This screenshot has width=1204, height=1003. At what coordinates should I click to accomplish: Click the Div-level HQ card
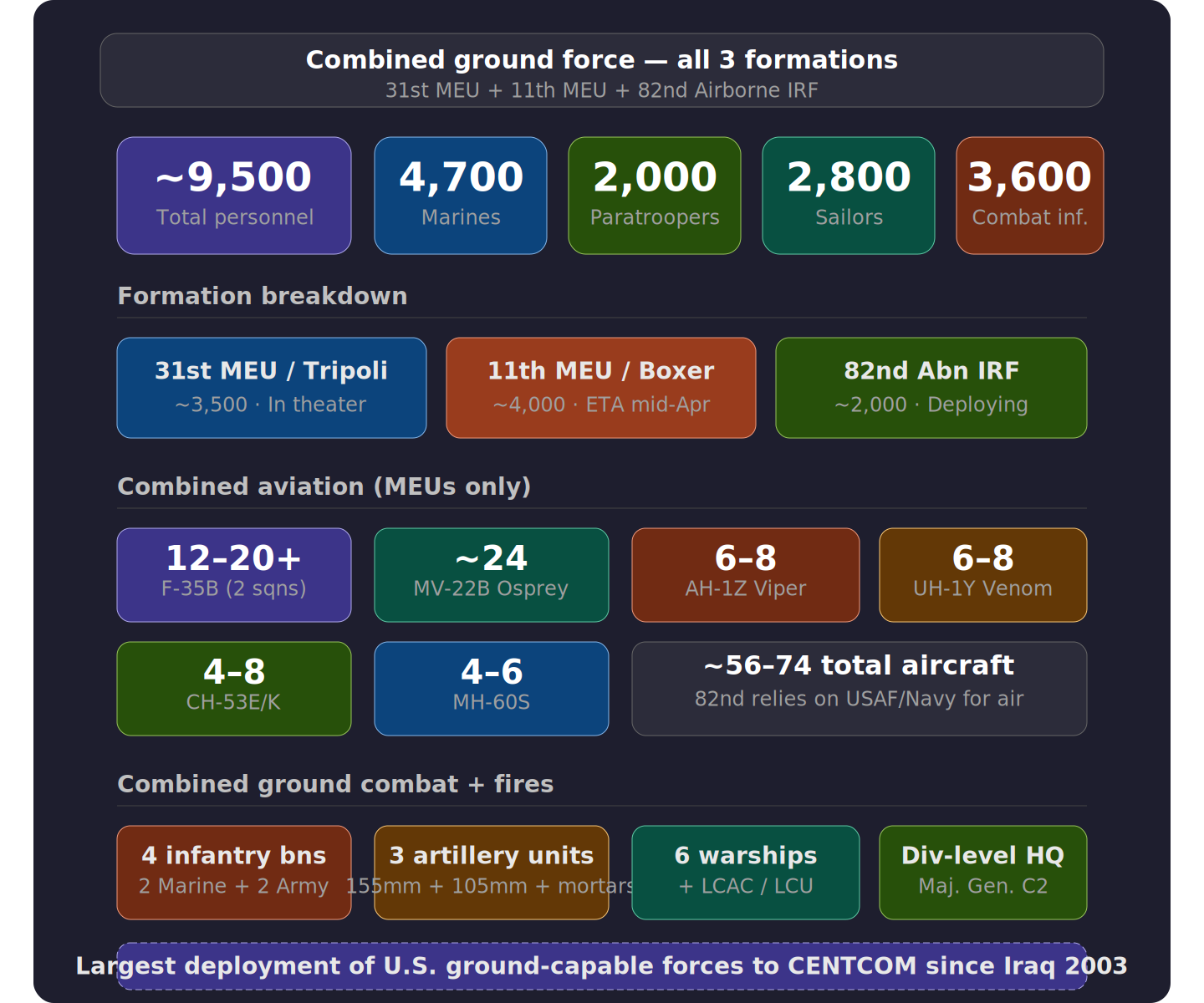(983, 873)
